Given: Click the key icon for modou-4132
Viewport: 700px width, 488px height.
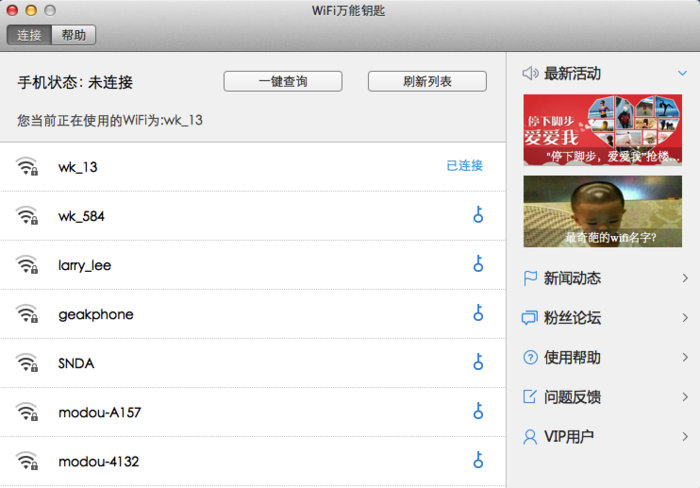Looking at the screenshot, I should pyautogui.click(x=477, y=460).
